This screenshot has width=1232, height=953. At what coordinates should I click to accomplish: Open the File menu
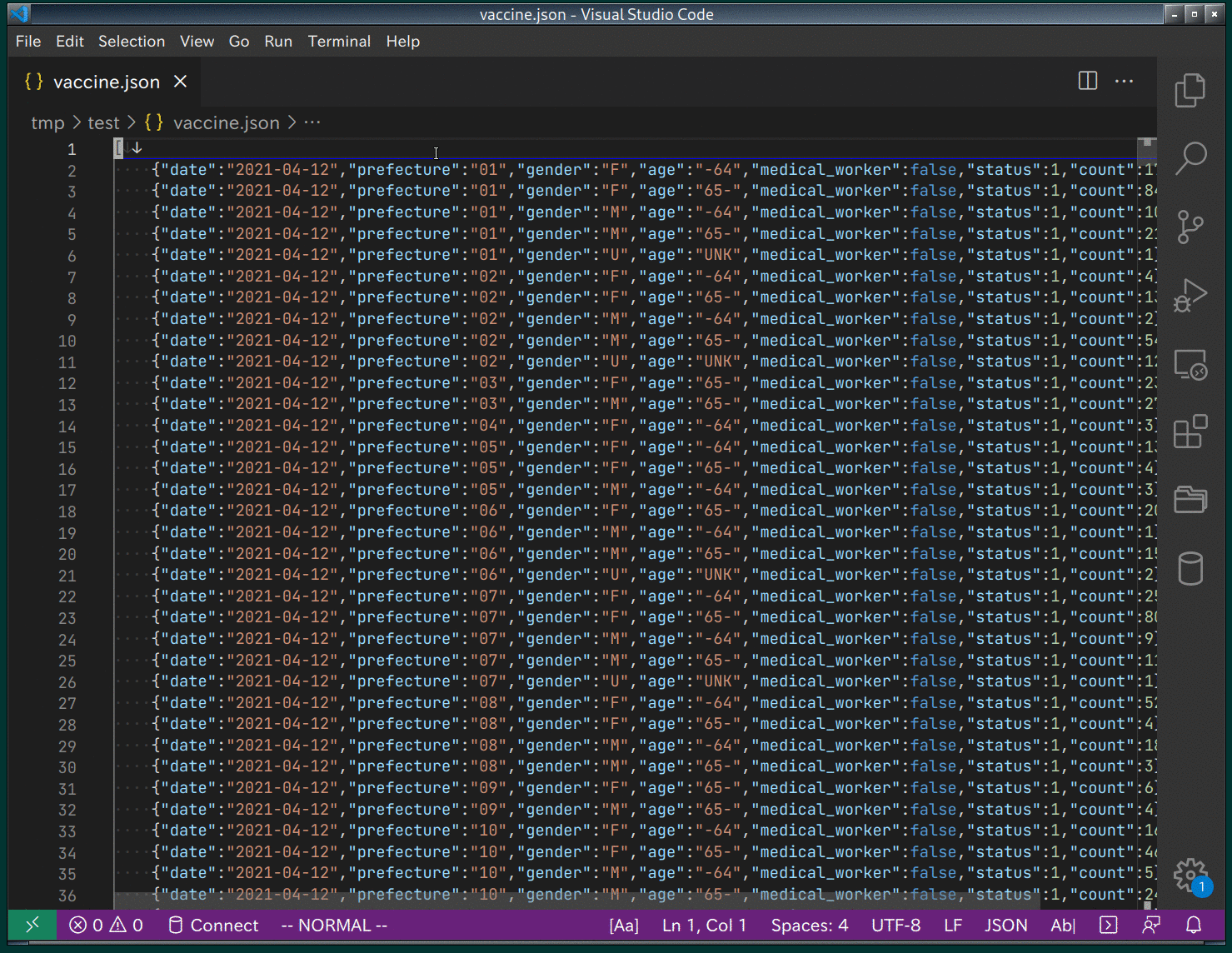point(28,41)
